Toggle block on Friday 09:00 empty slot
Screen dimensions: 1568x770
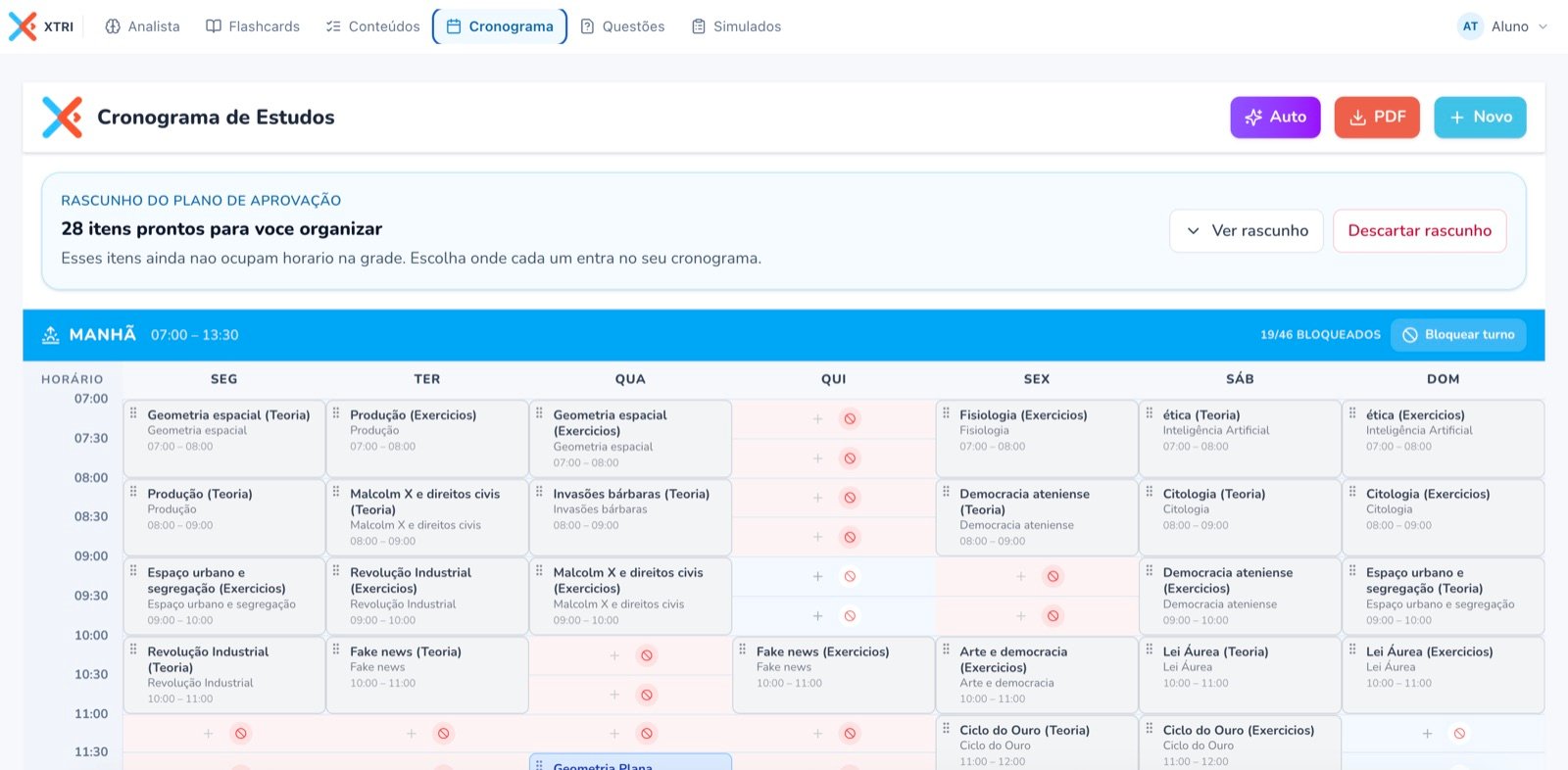[1053, 576]
